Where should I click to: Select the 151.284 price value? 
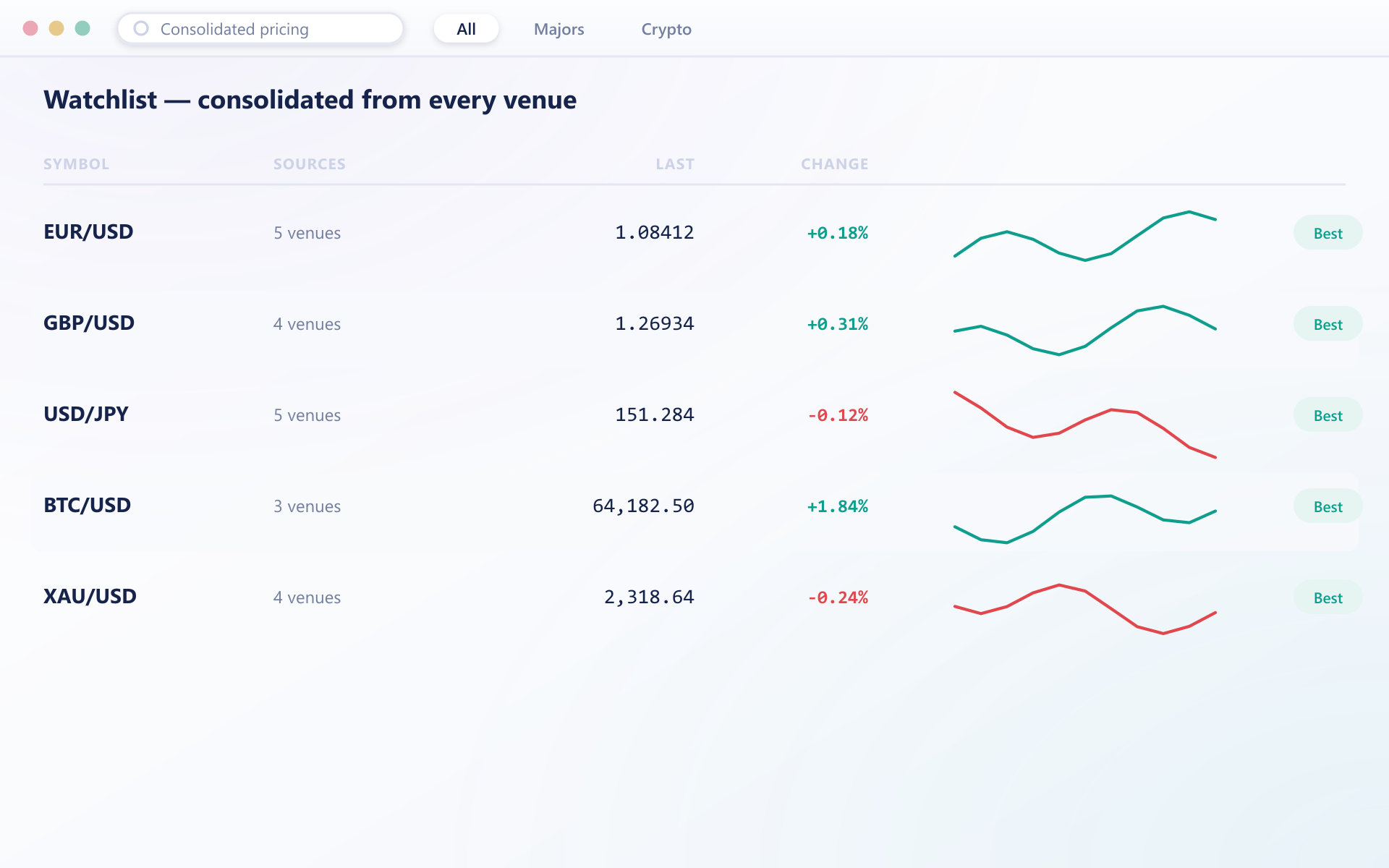tap(655, 415)
